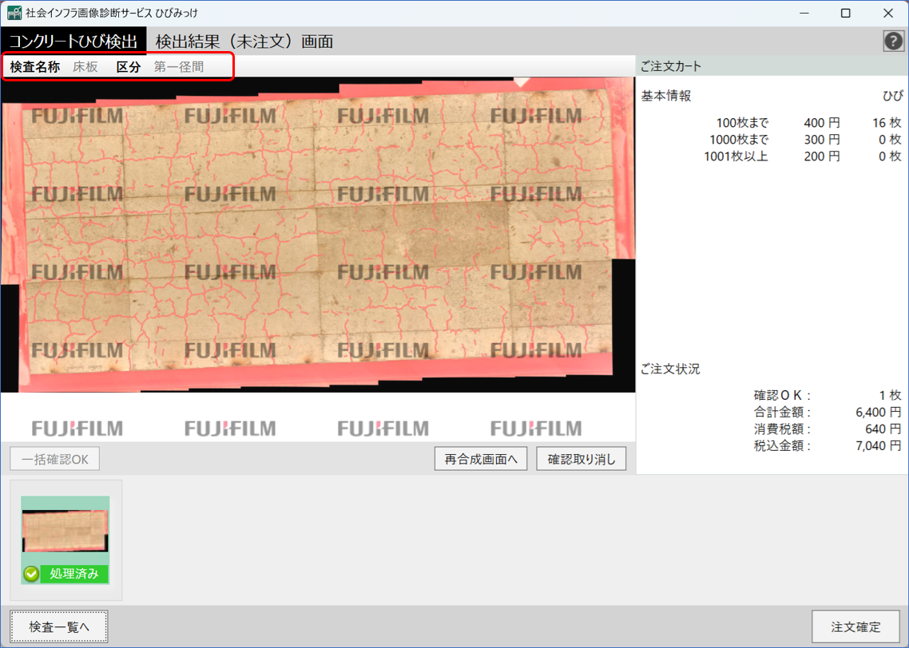Open the help question mark icon
The width and height of the screenshot is (909, 648).
pos(893,41)
